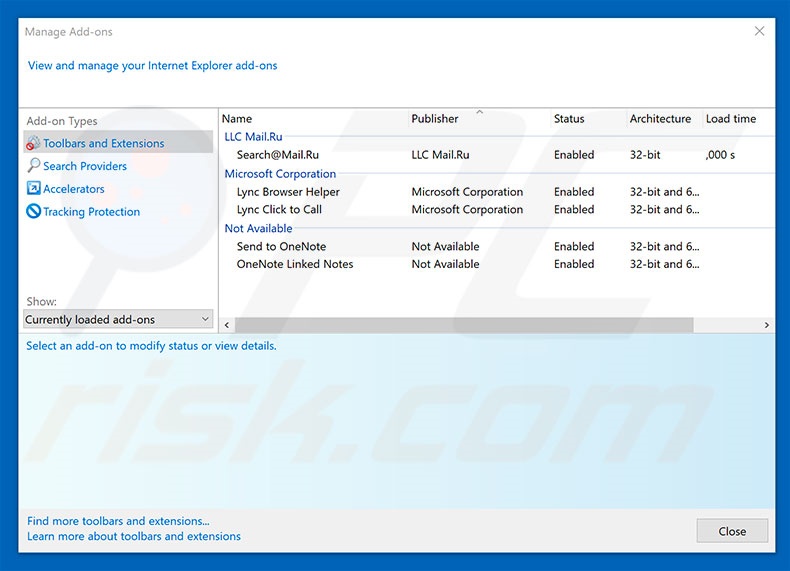Screen dimensions: 790x571
Task: Select Search Providers add-on type
Action: coord(85,166)
